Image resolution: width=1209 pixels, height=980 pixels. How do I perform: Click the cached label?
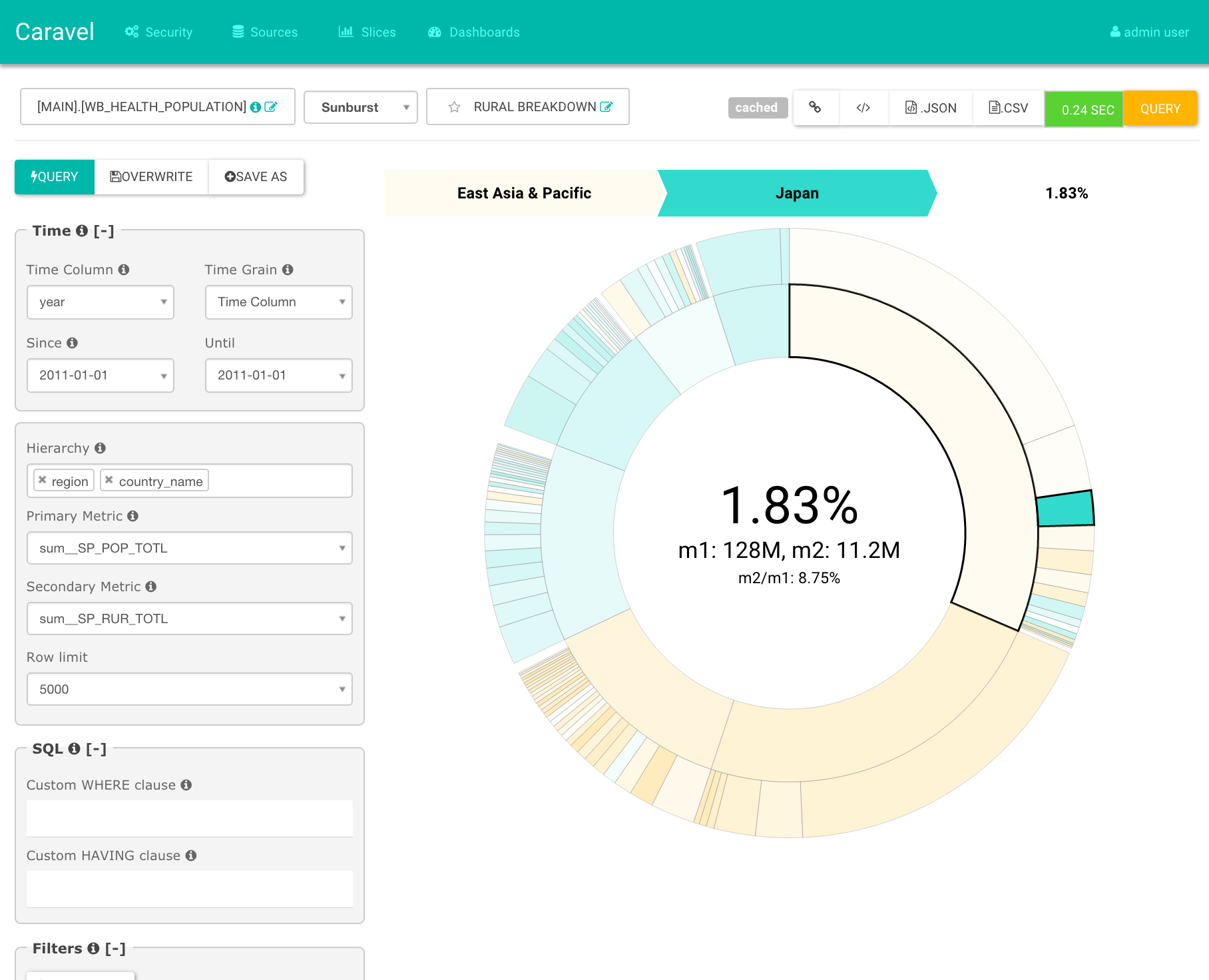(x=757, y=107)
